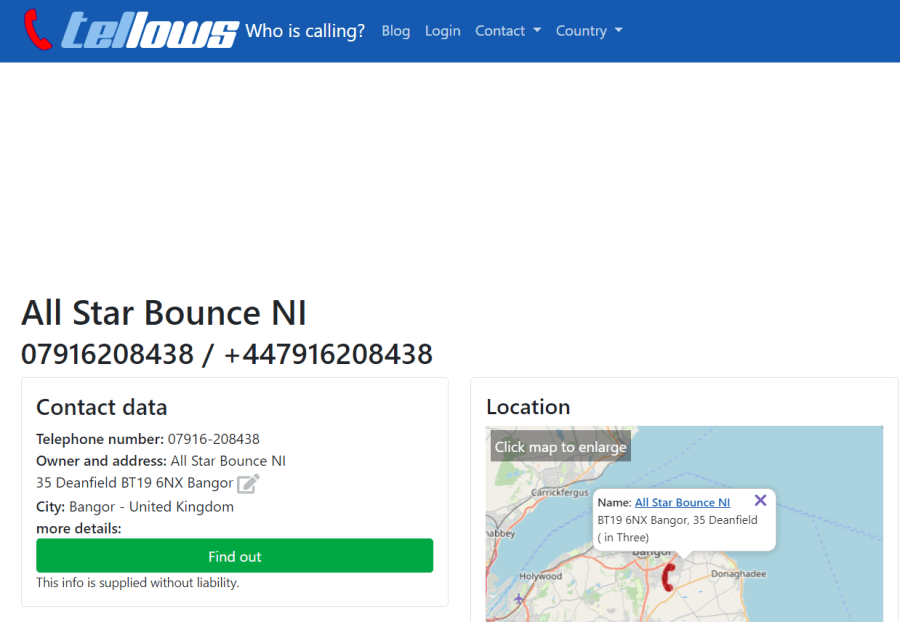Expand the Contact dropdown menu
The width and height of the screenshot is (900, 622).
[x=508, y=31]
